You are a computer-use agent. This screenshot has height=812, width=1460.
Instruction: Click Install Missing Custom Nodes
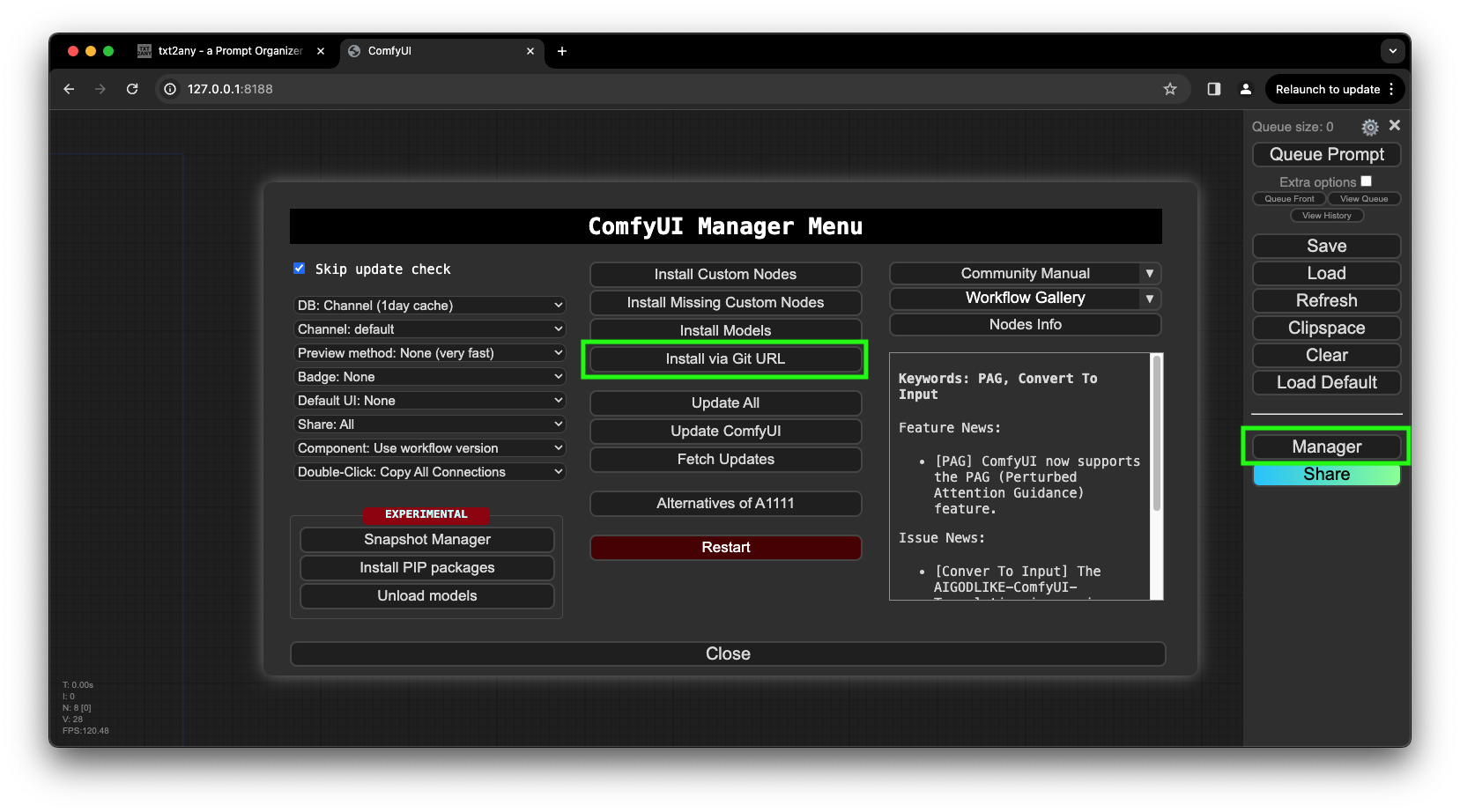point(725,303)
